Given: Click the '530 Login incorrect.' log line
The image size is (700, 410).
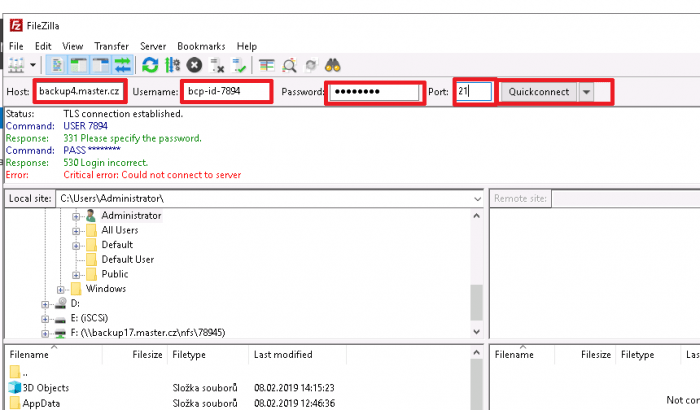Looking at the screenshot, I should pyautogui.click(x=105, y=163).
